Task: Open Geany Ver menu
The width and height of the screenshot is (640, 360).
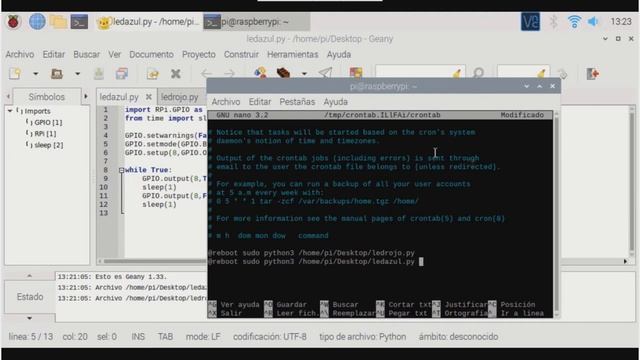Action: click(x=114, y=54)
